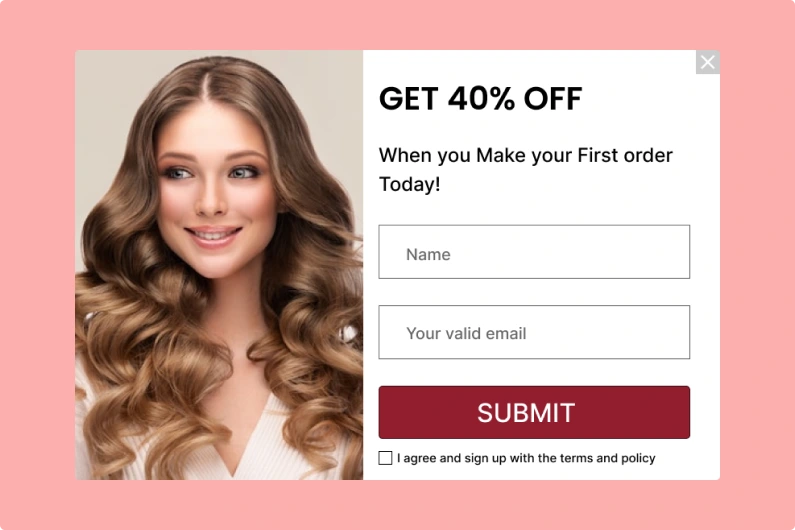This screenshot has width=795, height=530.
Task: Click the 'When you Make your First order' text
Action: pyautogui.click(x=526, y=155)
